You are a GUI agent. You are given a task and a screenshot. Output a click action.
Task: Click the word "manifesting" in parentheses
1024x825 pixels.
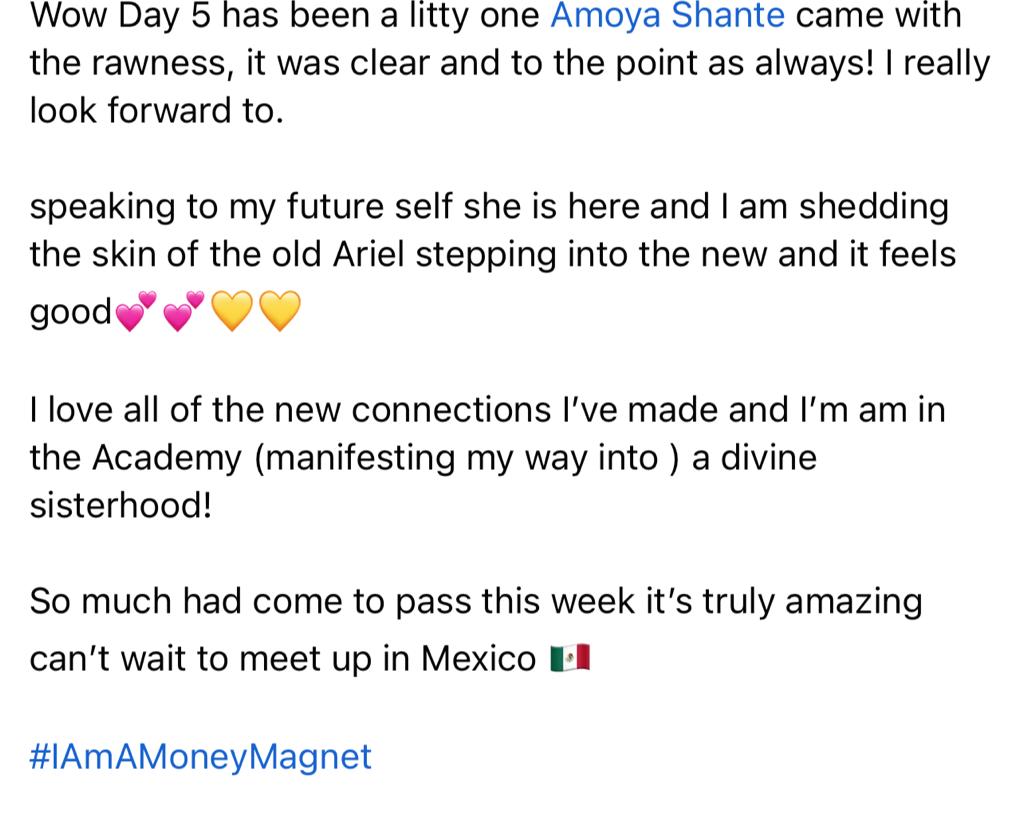coord(359,459)
